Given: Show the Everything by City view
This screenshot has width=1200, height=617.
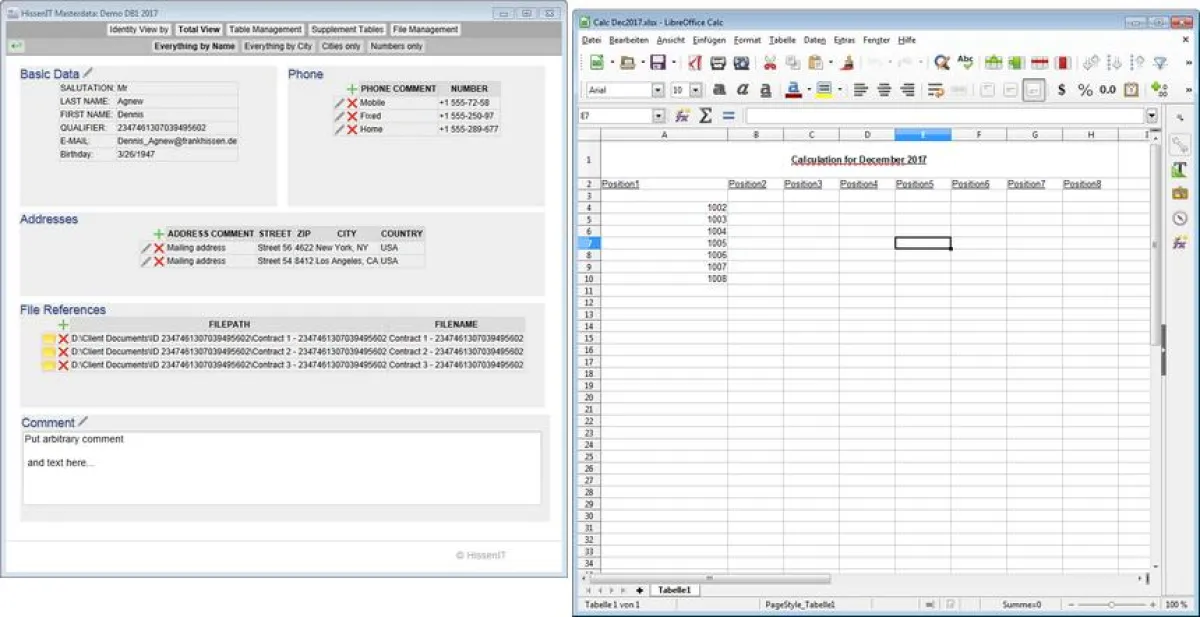Looking at the screenshot, I should tap(278, 46).
